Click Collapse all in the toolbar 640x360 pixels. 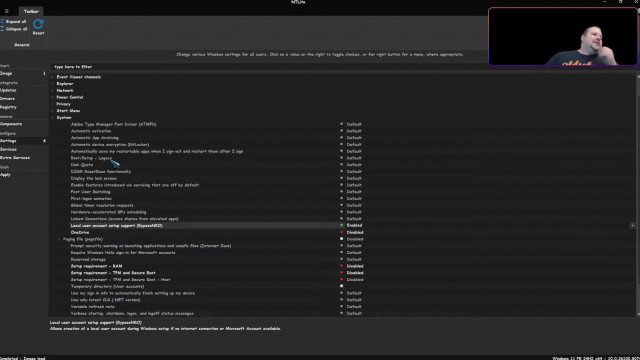point(14,29)
